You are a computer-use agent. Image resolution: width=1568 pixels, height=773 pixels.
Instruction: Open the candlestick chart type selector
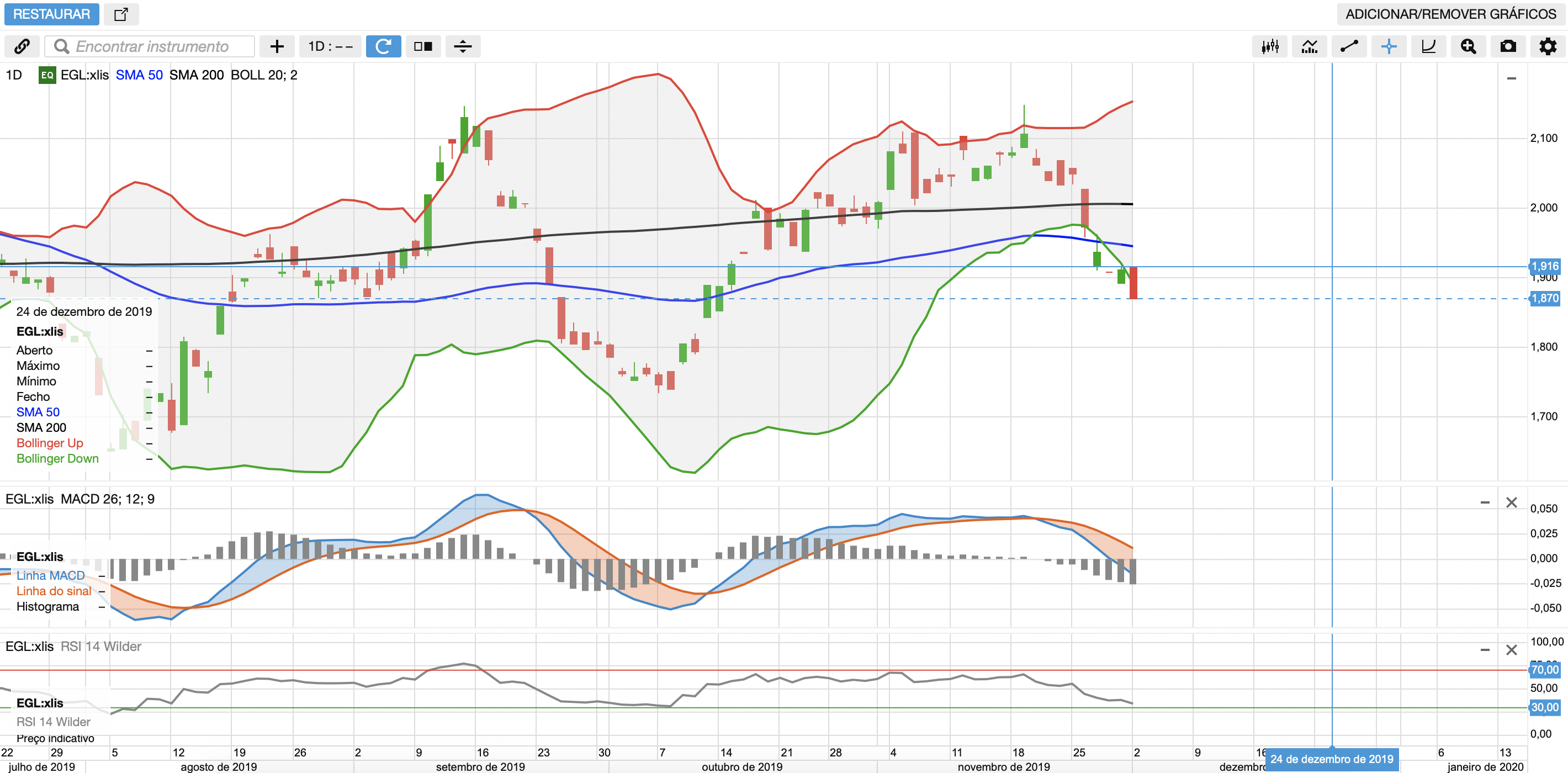[1270, 46]
